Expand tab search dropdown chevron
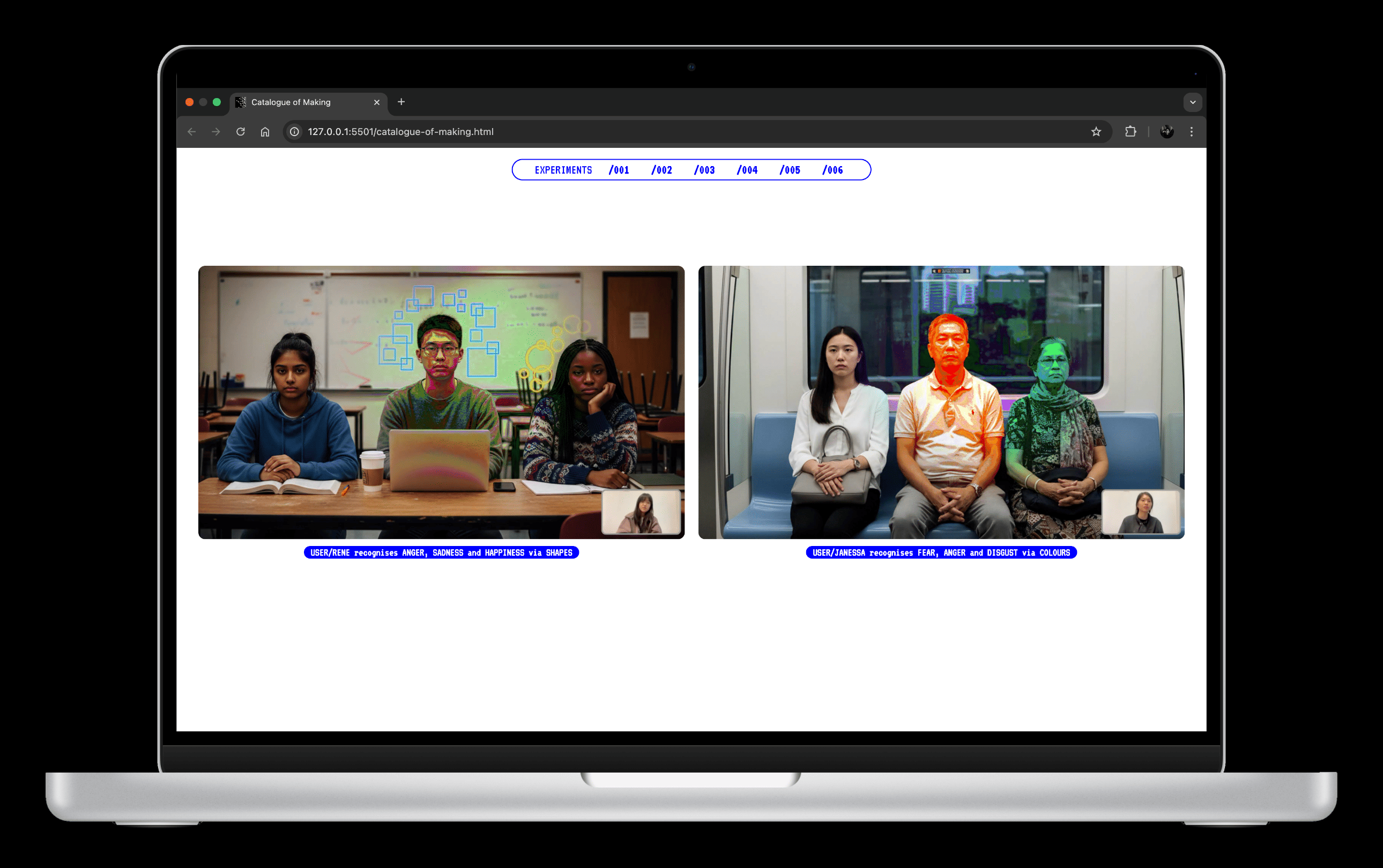Screen dimensions: 1383x868 tap(1193, 102)
